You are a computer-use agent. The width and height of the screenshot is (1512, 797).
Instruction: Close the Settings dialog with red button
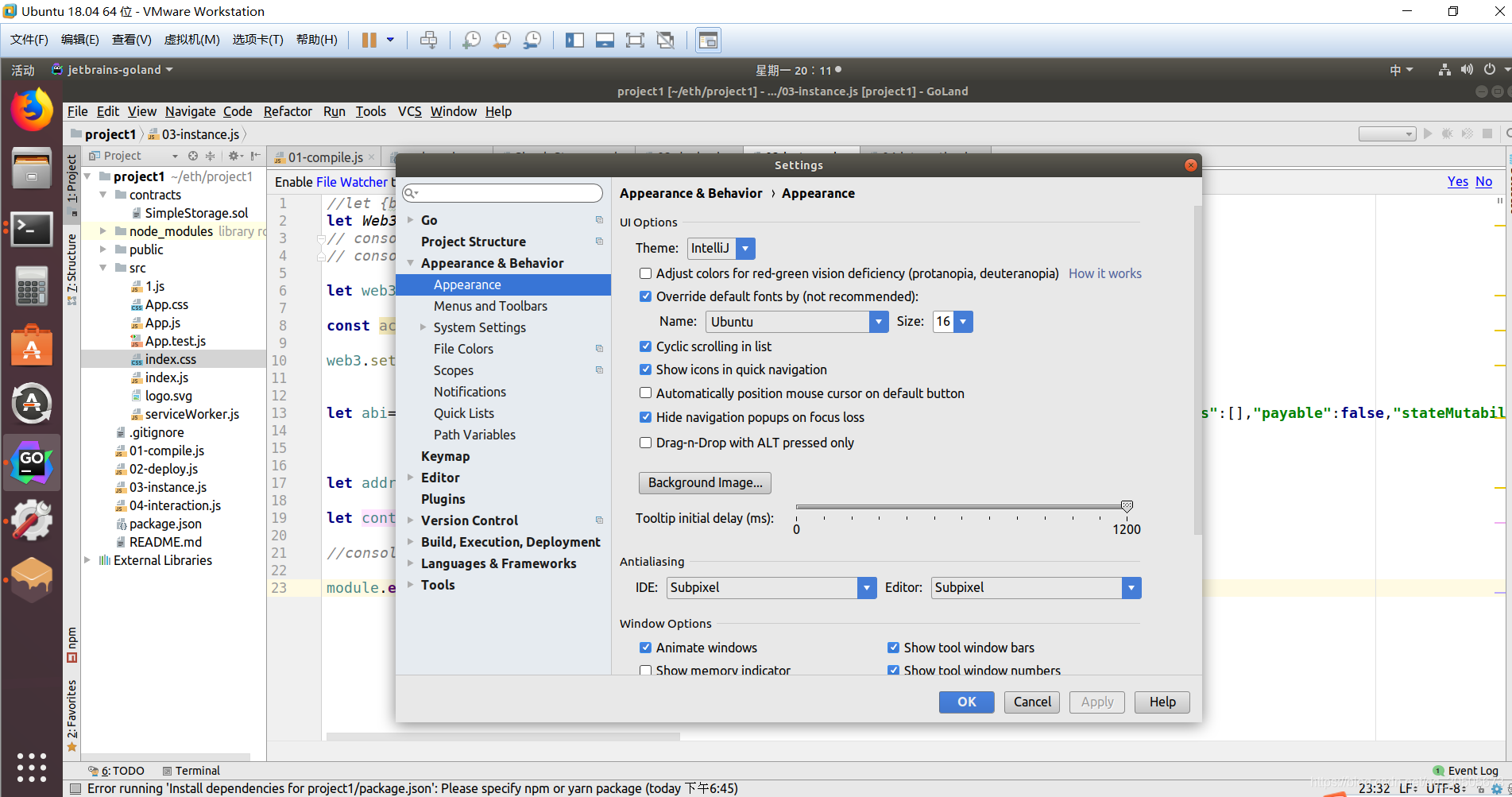pos(1190,165)
